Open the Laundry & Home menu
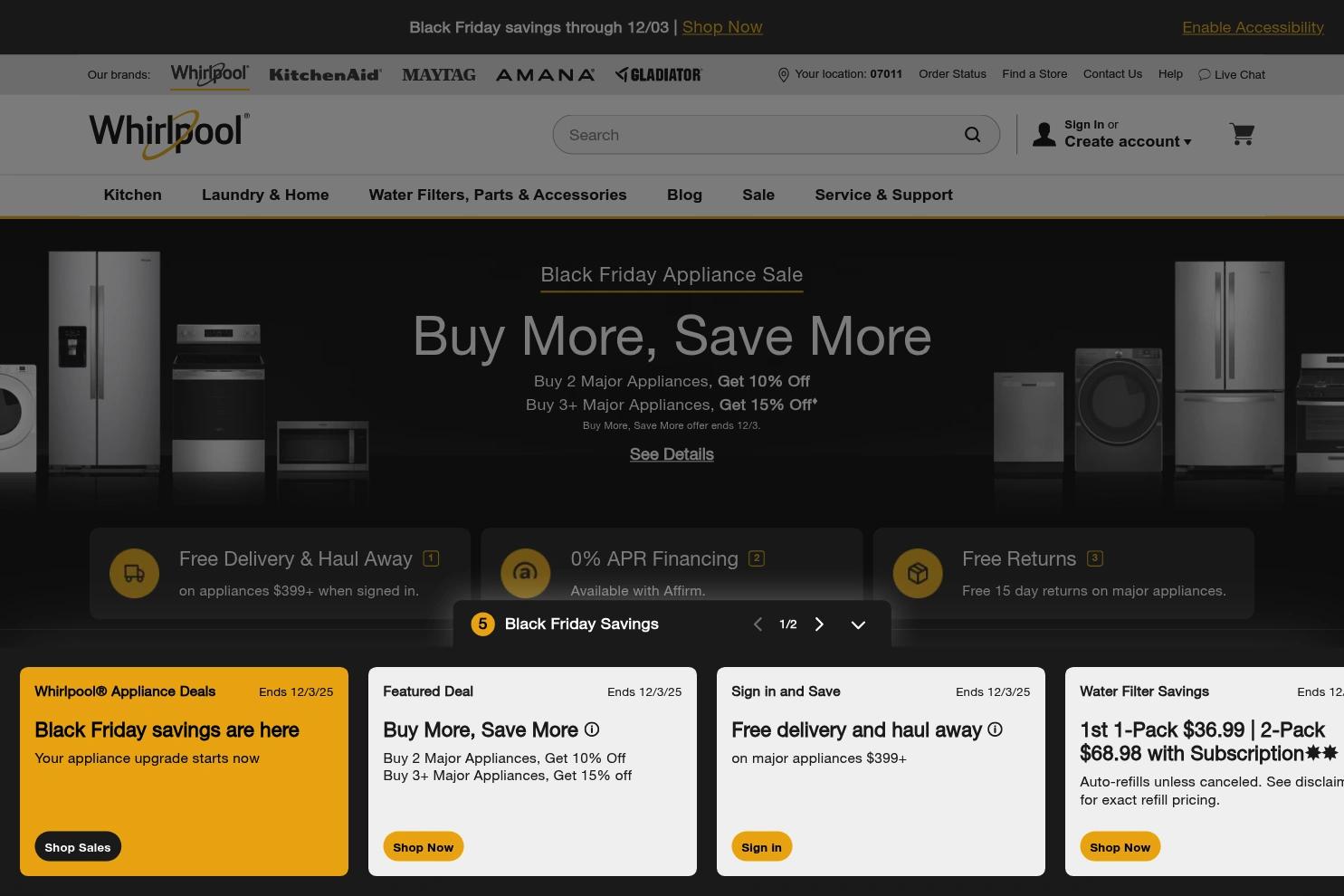Image resolution: width=1344 pixels, height=896 pixels. (265, 195)
